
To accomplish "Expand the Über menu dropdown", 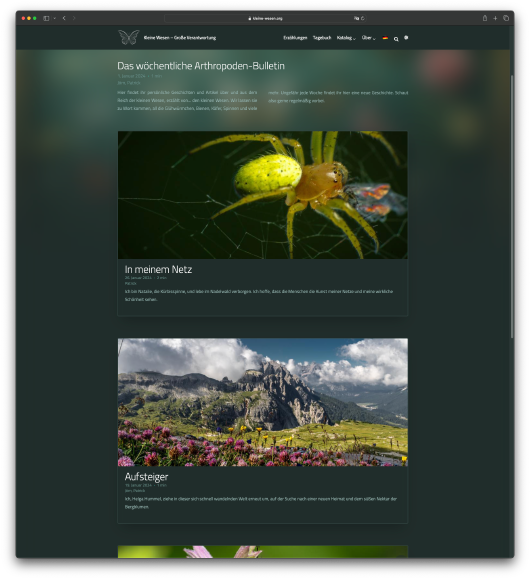I will pos(368,38).
